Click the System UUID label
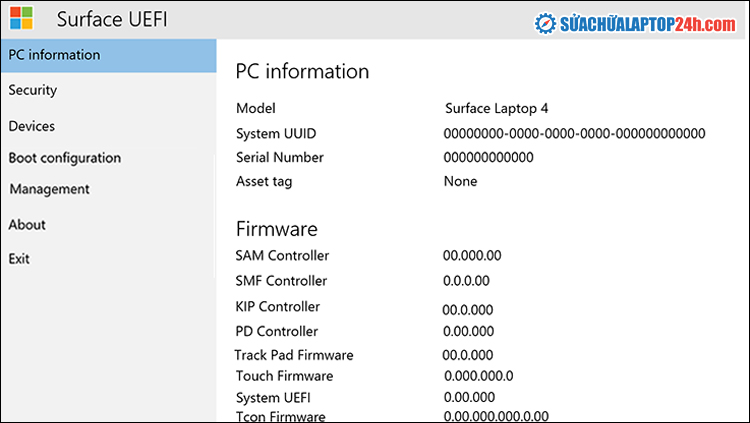The height and width of the screenshot is (423, 750). tap(276, 134)
